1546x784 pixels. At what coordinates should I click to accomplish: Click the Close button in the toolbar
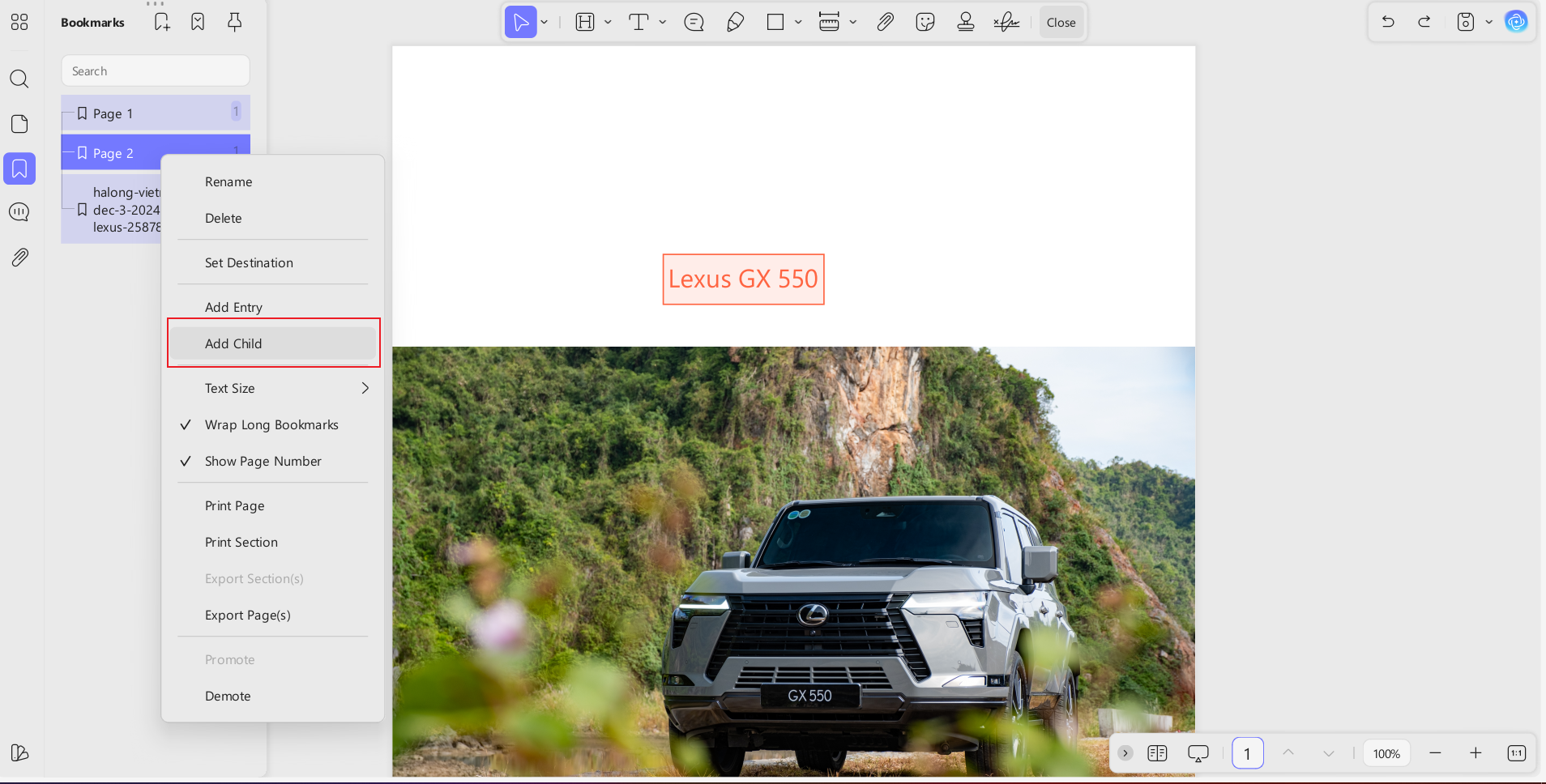pos(1061,22)
